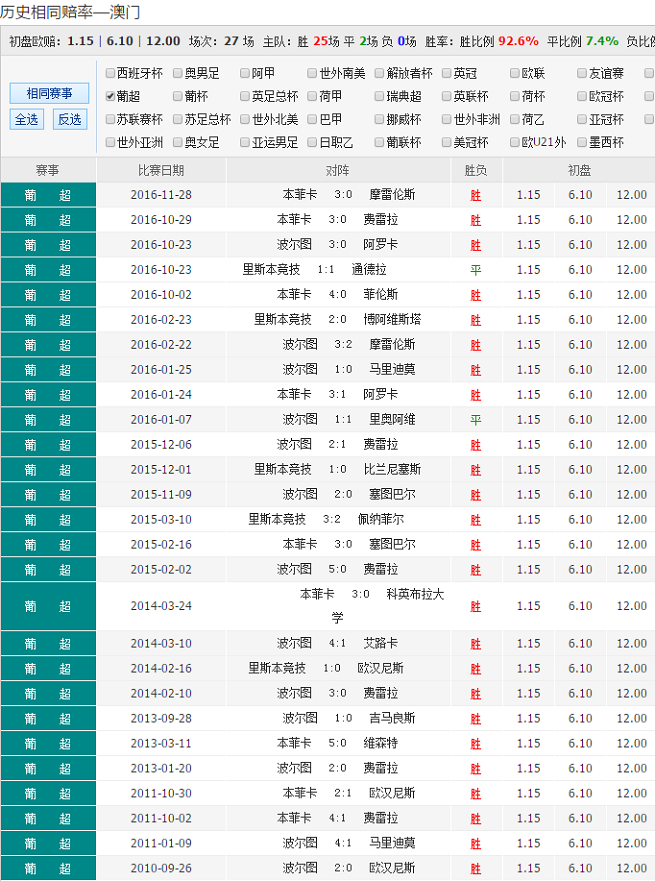Check the 日职乙 checkbox
This screenshot has height=881, width=655.
click(x=311, y=142)
